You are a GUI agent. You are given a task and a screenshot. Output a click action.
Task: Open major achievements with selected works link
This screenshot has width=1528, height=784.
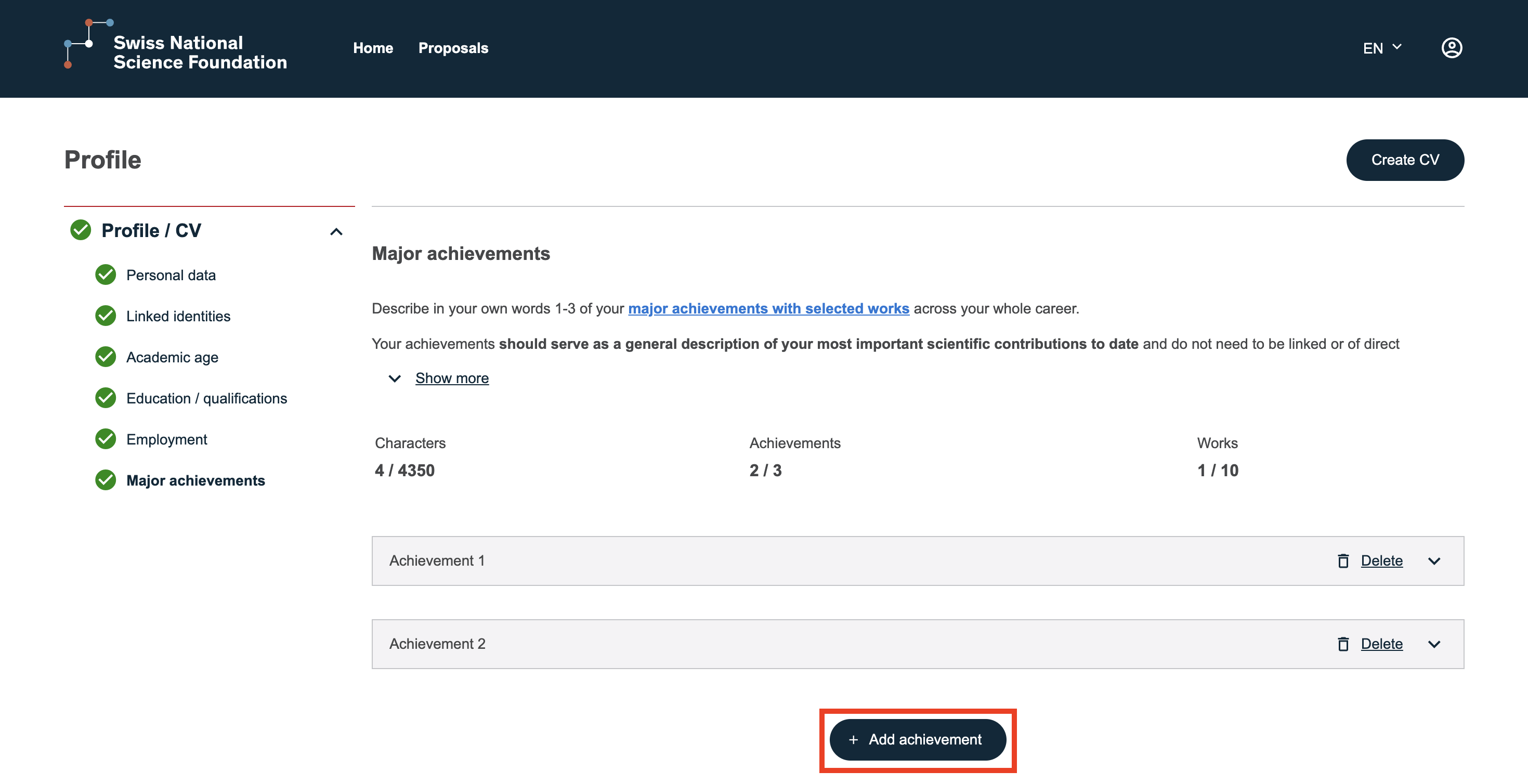(768, 308)
